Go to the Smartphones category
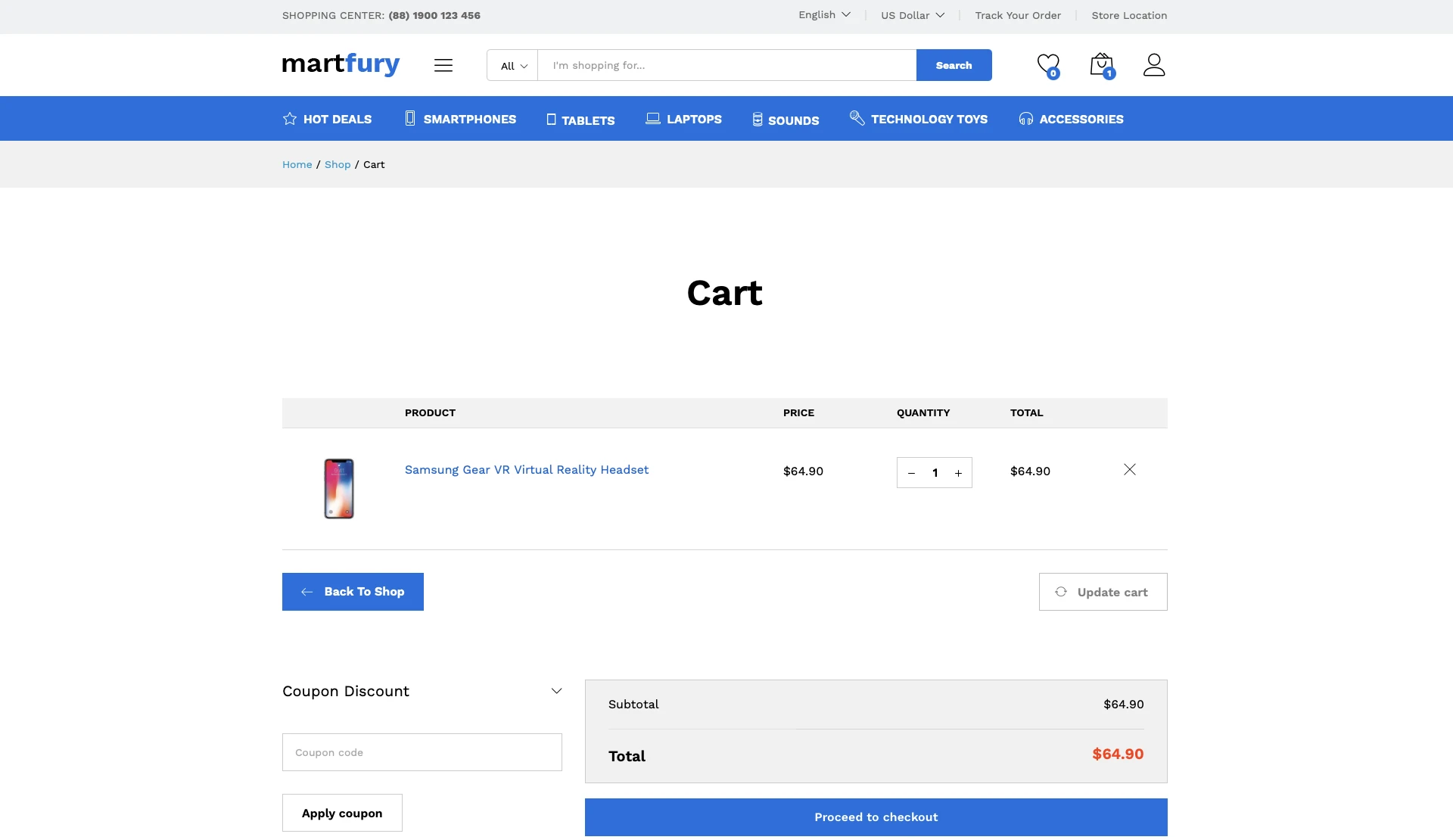 [460, 119]
